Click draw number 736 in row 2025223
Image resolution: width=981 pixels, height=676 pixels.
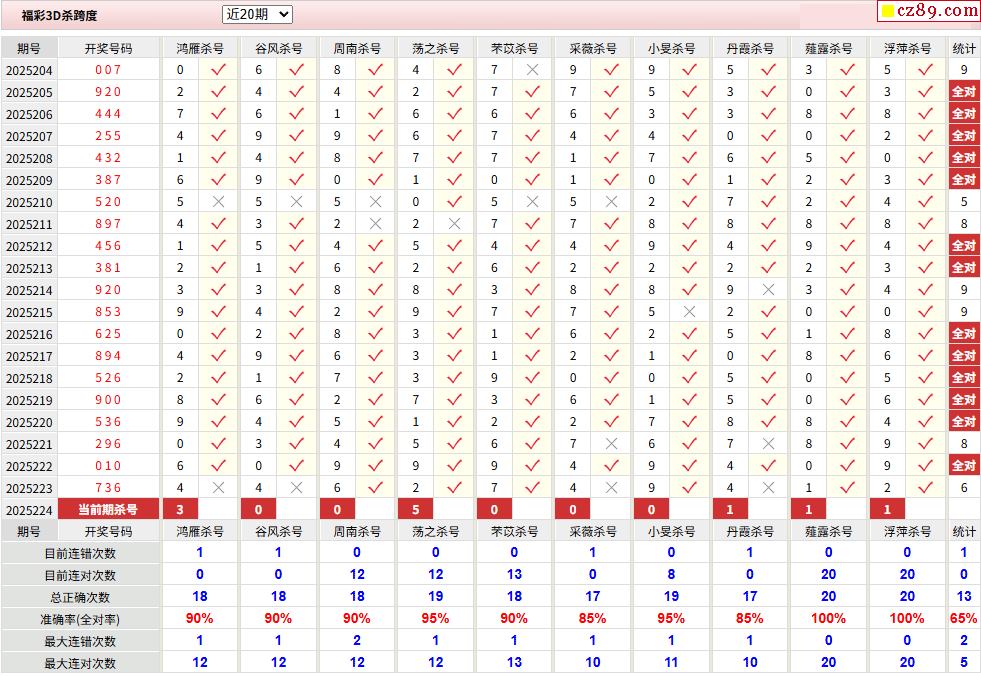point(108,488)
